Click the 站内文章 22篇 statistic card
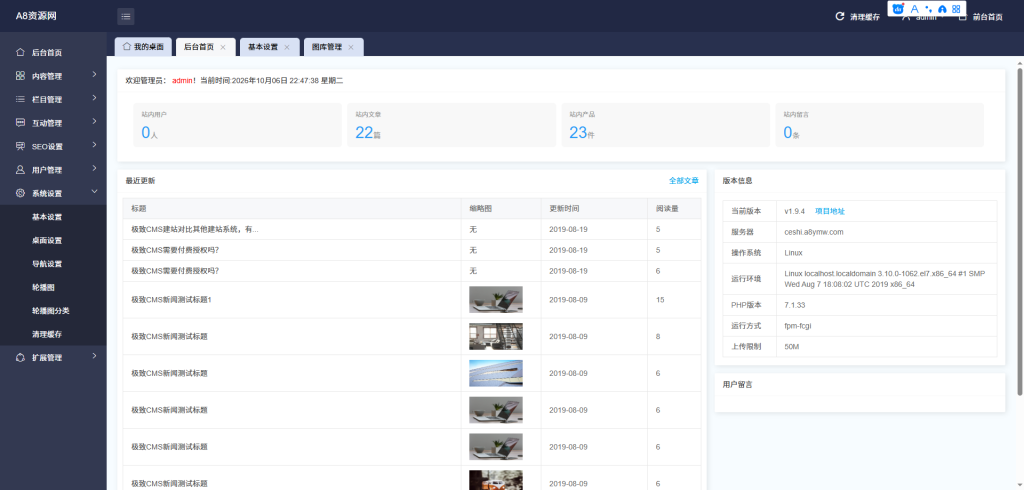Viewport: 1024px width, 490px height. tap(451, 125)
